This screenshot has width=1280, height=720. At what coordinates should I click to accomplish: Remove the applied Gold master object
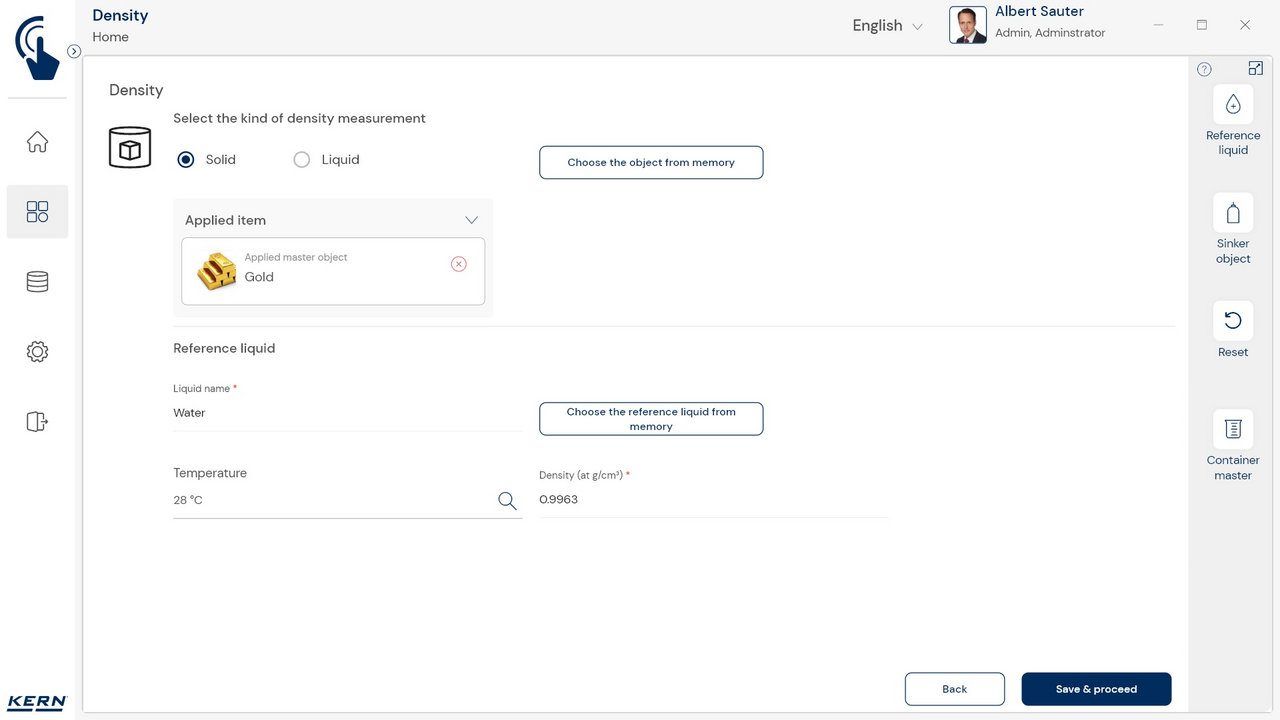coord(458,264)
